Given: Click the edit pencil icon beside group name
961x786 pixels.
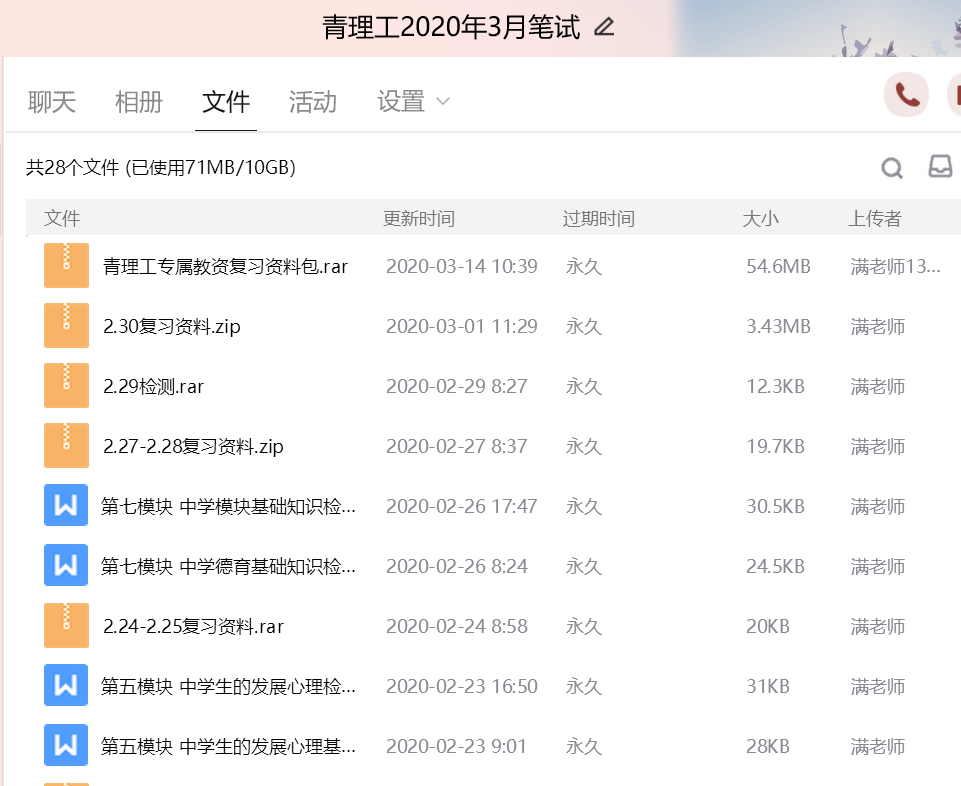Looking at the screenshot, I should 604,27.
